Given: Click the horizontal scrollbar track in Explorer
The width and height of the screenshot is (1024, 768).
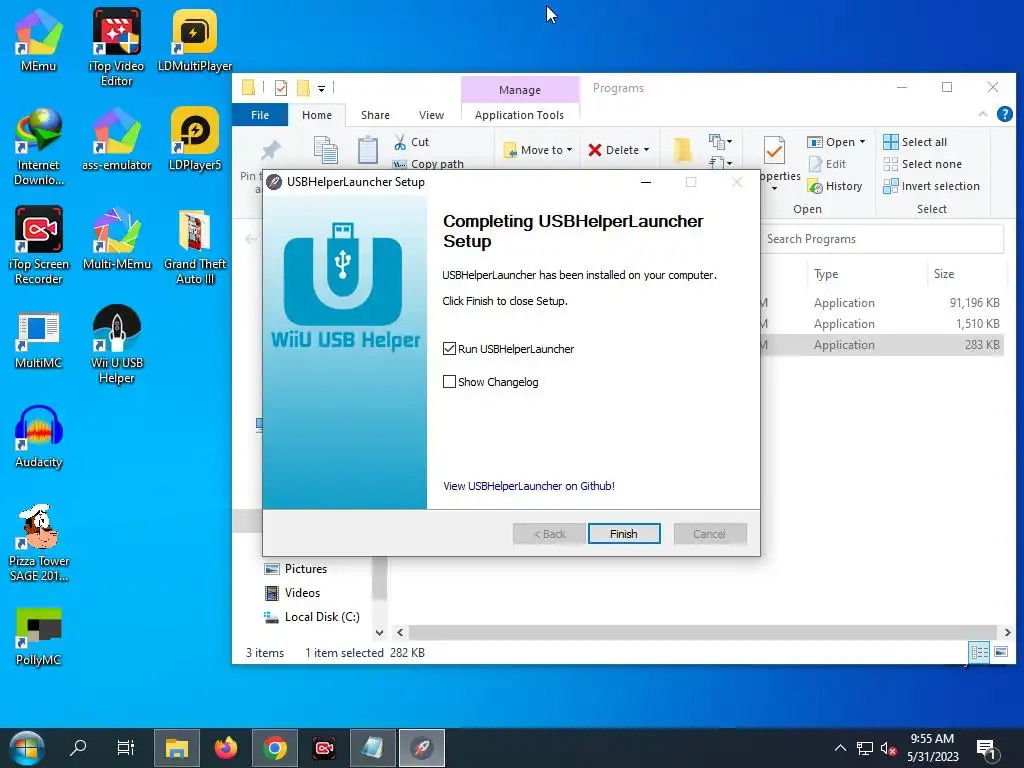Looking at the screenshot, I should point(703,632).
